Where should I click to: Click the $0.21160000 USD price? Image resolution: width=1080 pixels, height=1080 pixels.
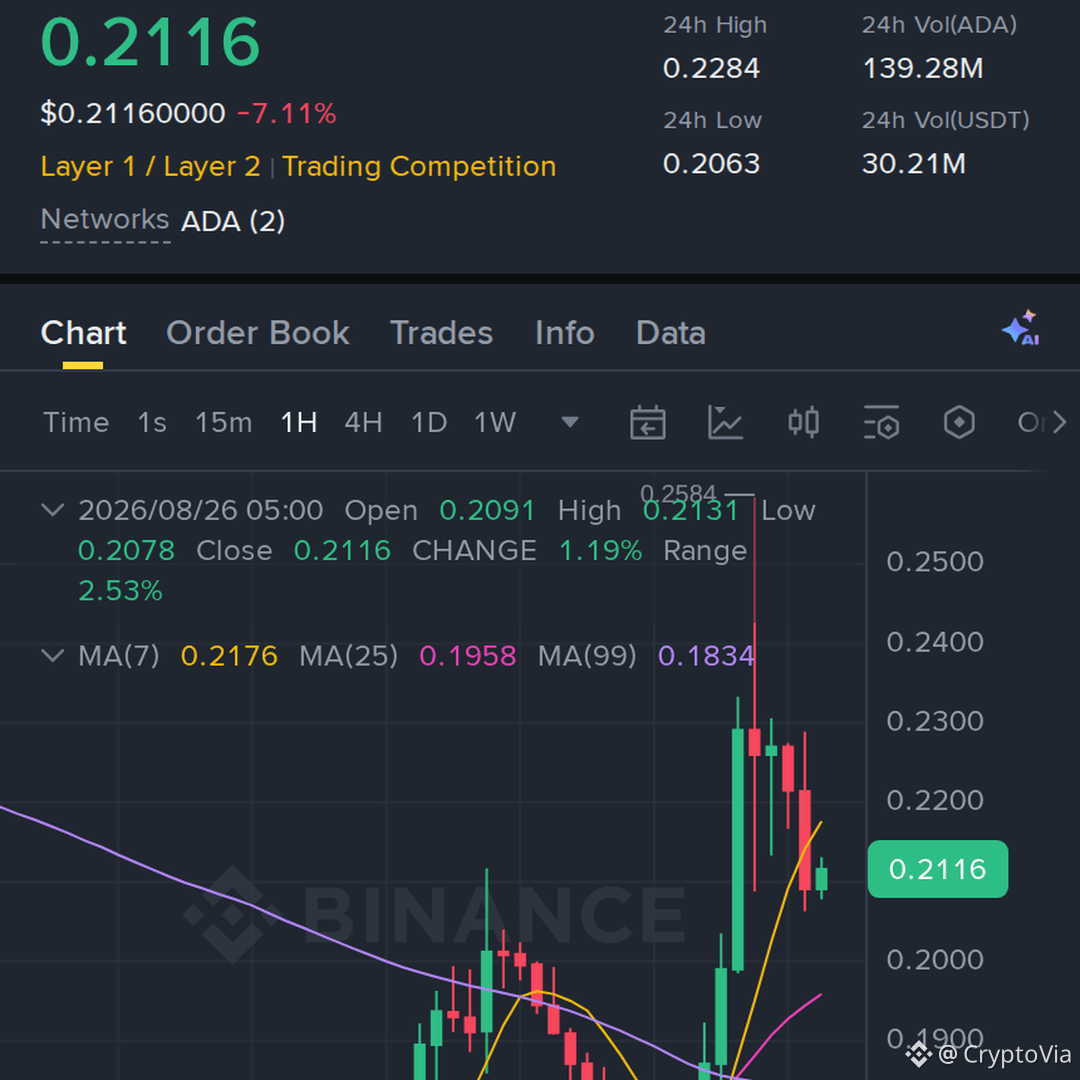(x=133, y=113)
